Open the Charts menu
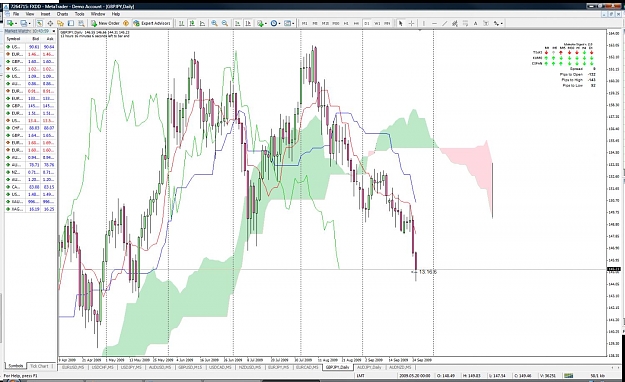625x382 pixels. tap(63, 14)
